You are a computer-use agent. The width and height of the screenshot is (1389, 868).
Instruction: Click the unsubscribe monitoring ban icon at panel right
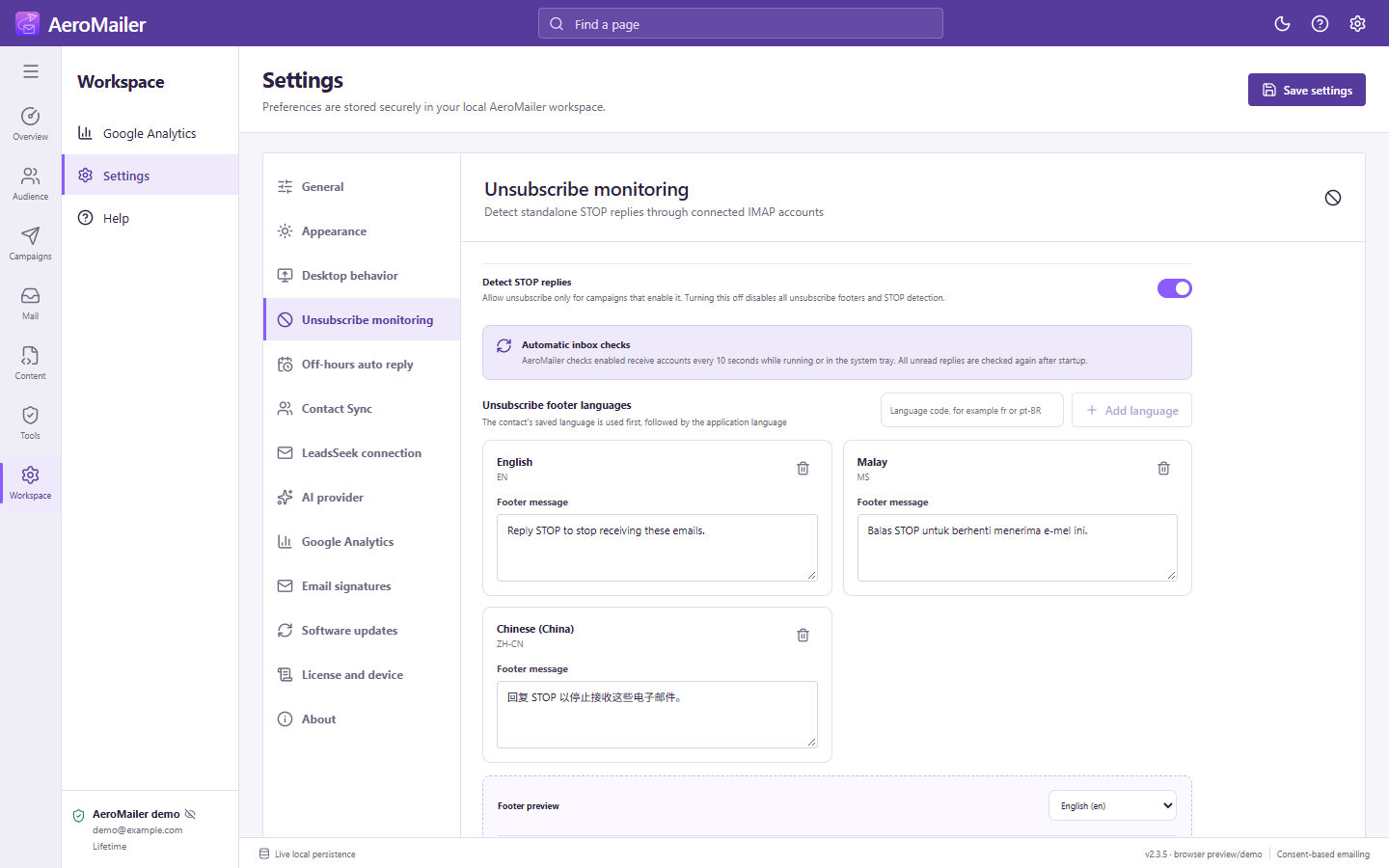click(1333, 198)
